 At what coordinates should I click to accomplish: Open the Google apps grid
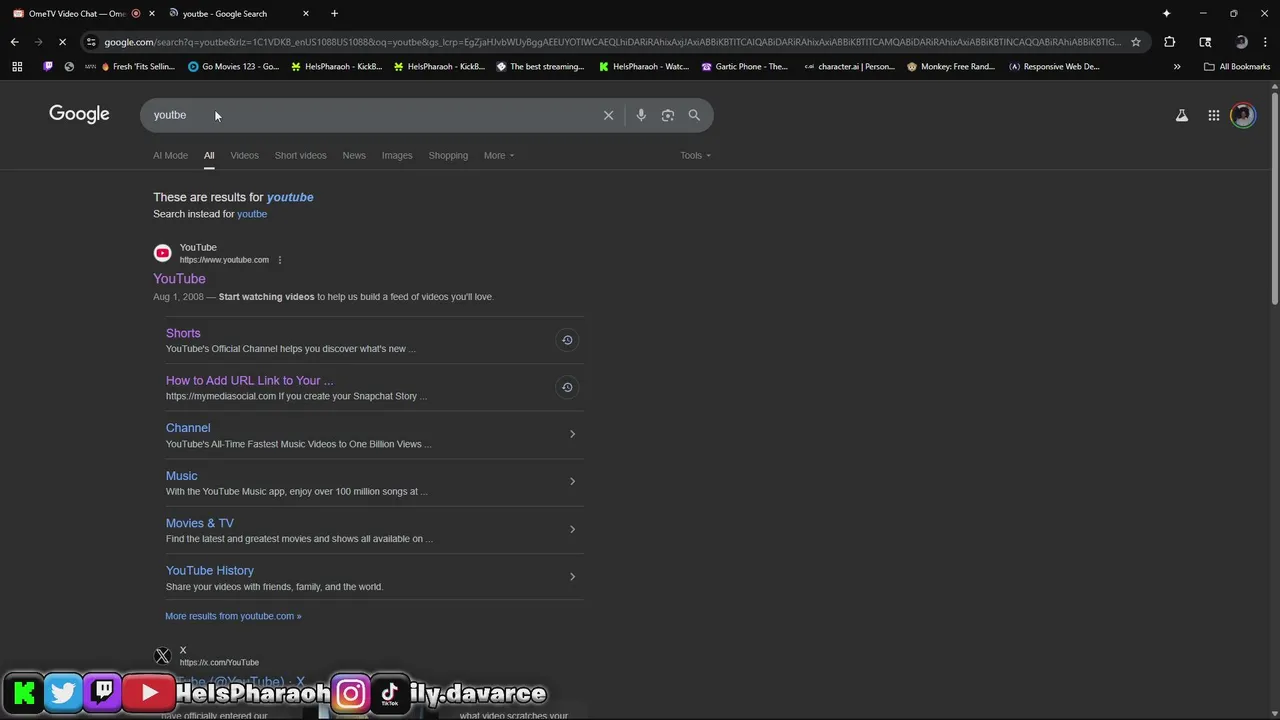click(x=1213, y=115)
